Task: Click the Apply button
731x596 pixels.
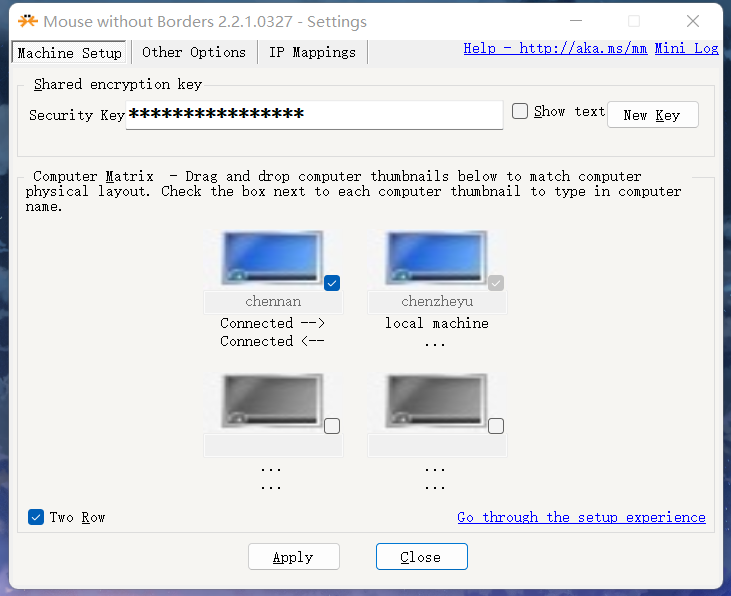Action: pos(294,557)
